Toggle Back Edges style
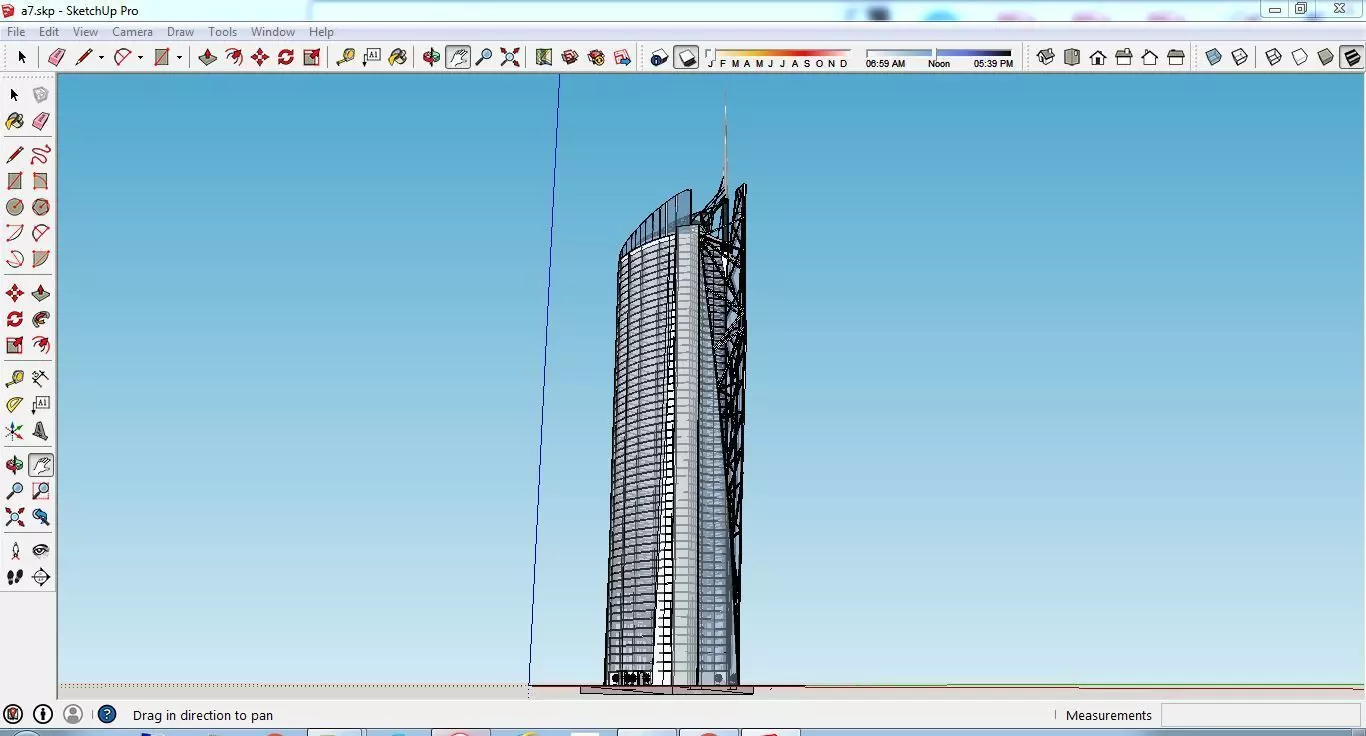Screen dimensions: 1366x736 (1240, 57)
